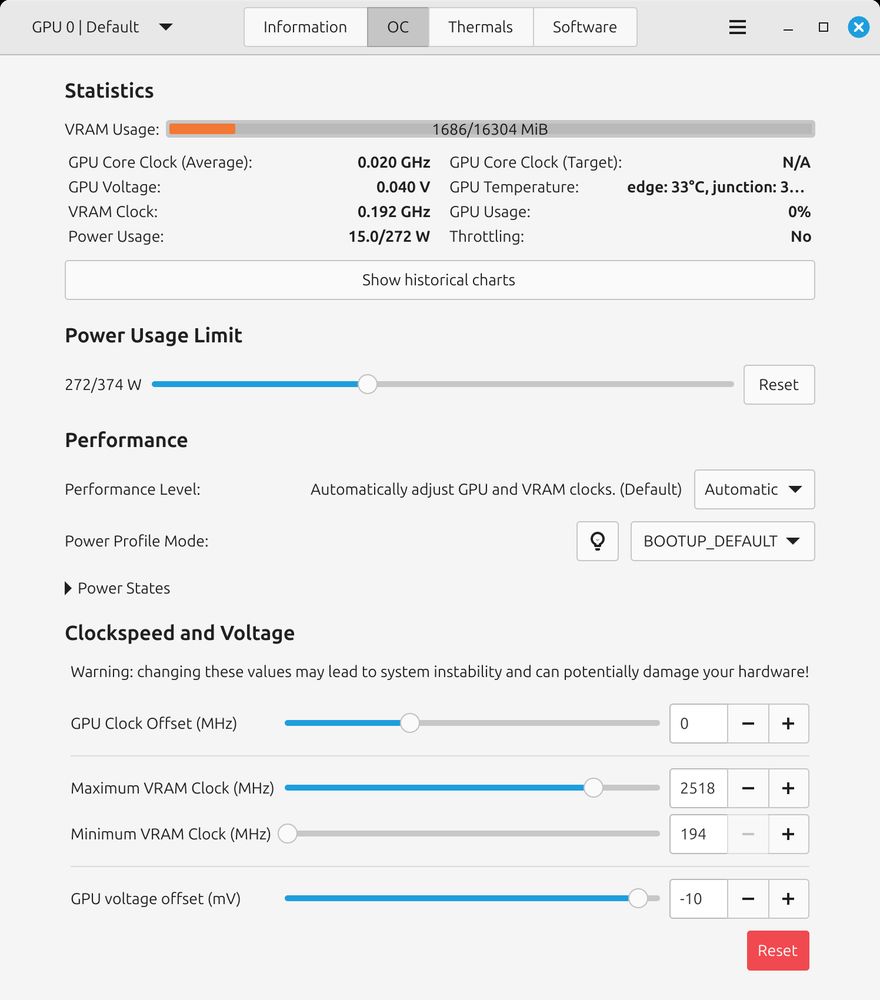
Task: Switch to the Information tab
Action: (x=305, y=27)
